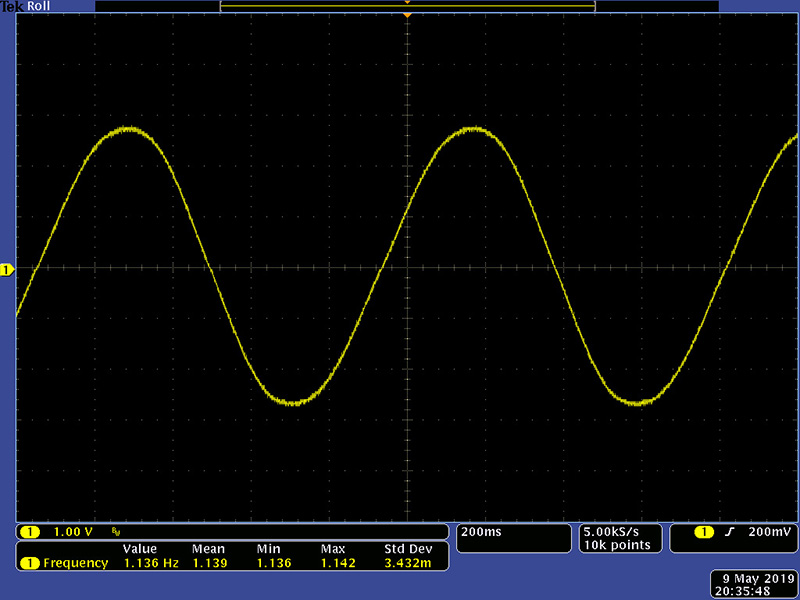Screen dimensions: 800x600
Task: Click the trigger source channel 1 badge
Action: [705, 531]
